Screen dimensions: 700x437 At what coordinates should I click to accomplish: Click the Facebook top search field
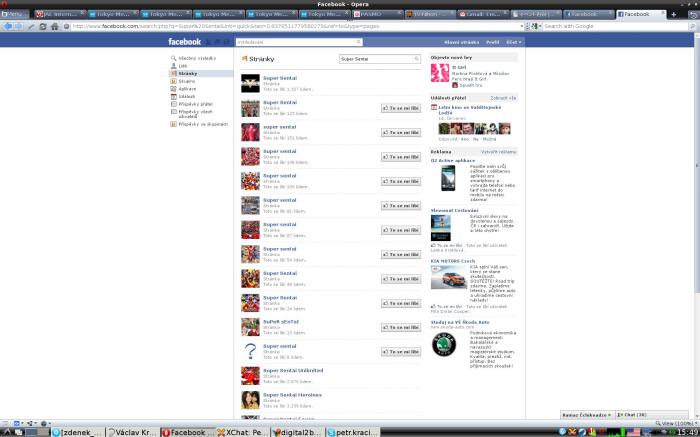[299, 42]
